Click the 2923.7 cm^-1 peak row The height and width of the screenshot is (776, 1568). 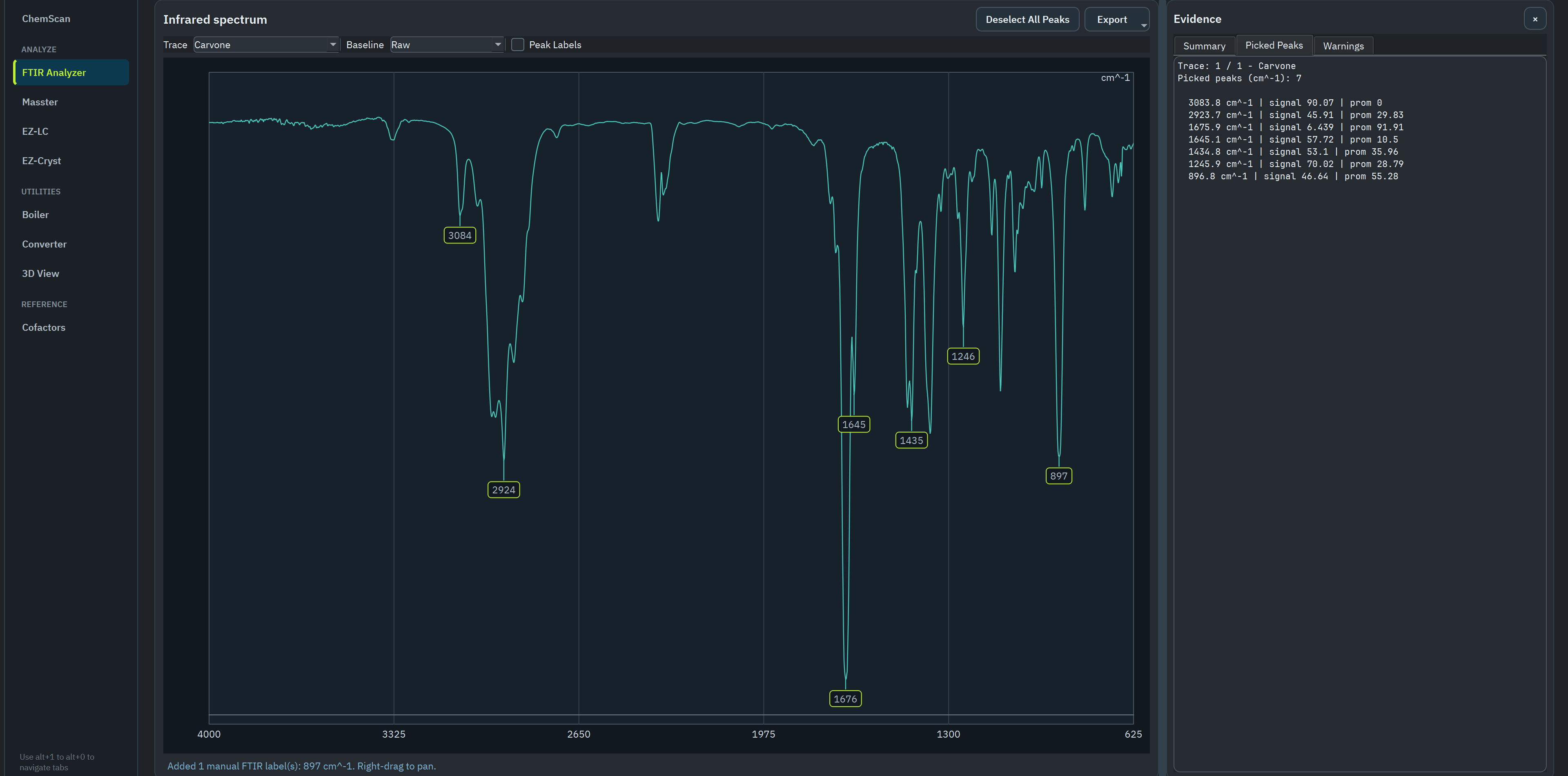1295,115
